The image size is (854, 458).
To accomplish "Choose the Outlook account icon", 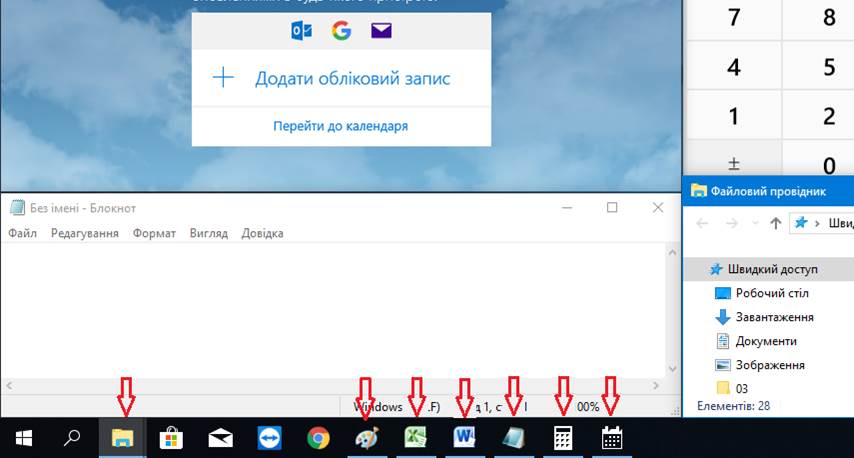I will pos(302,30).
